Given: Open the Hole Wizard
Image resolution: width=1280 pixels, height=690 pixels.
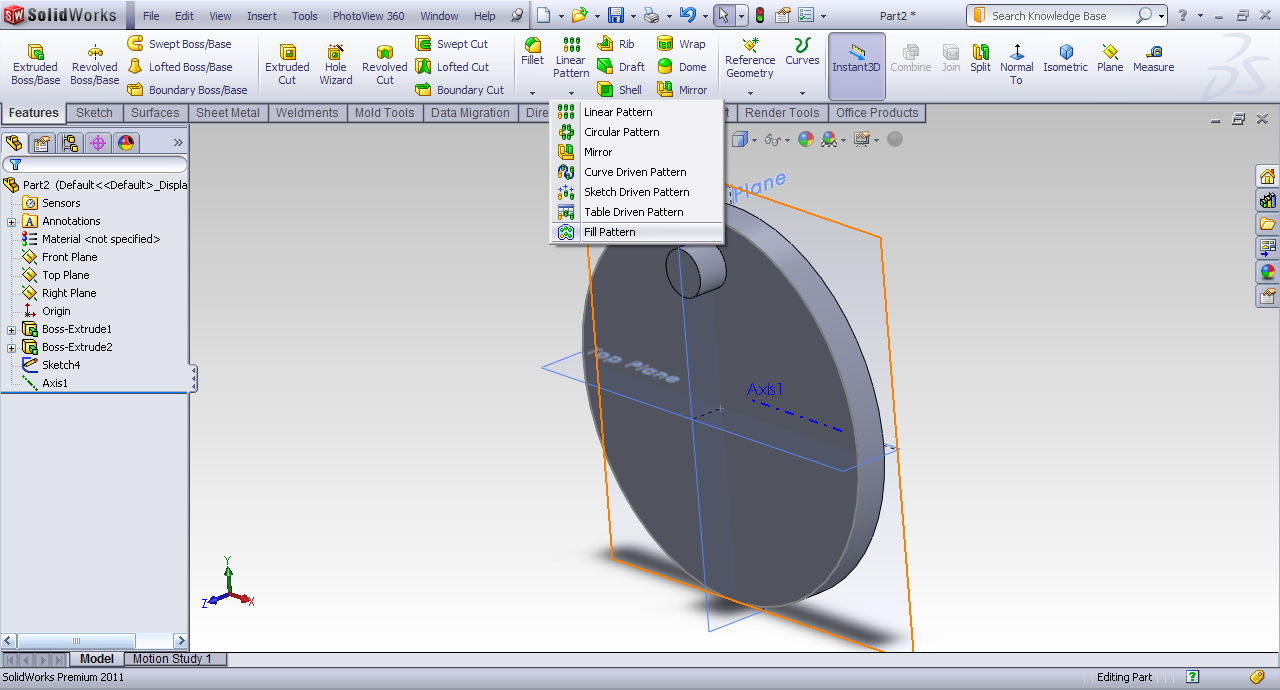Looking at the screenshot, I should (336, 64).
